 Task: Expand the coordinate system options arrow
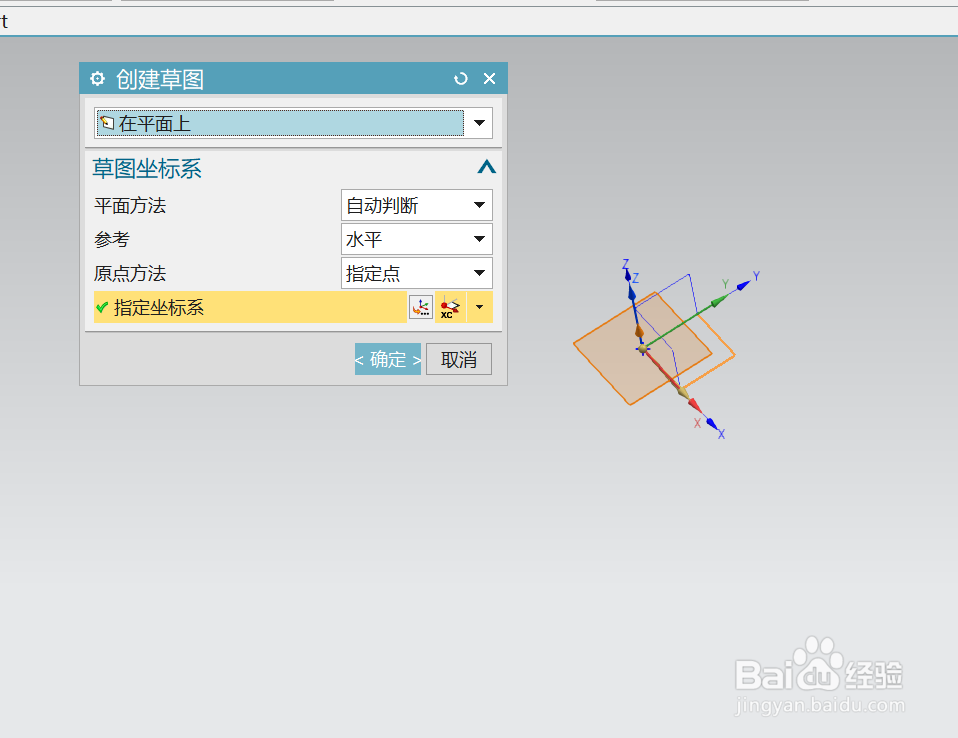pyautogui.click(x=480, y=307)
